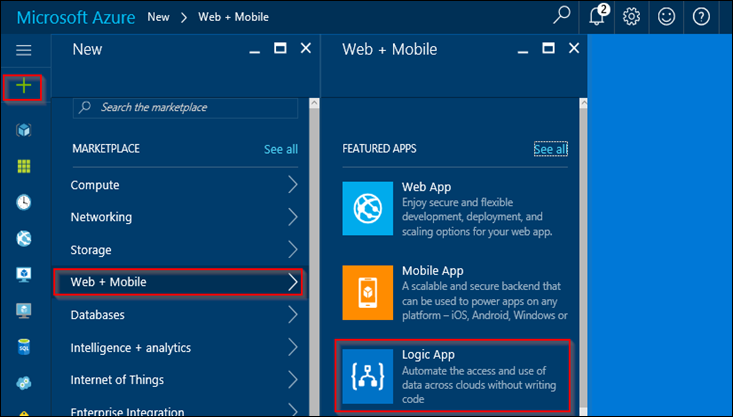Image resolution: width=733 pixels, height=417 pixels.
Task: Minimize the Web + Mobile blade
Action: (523, 51)
